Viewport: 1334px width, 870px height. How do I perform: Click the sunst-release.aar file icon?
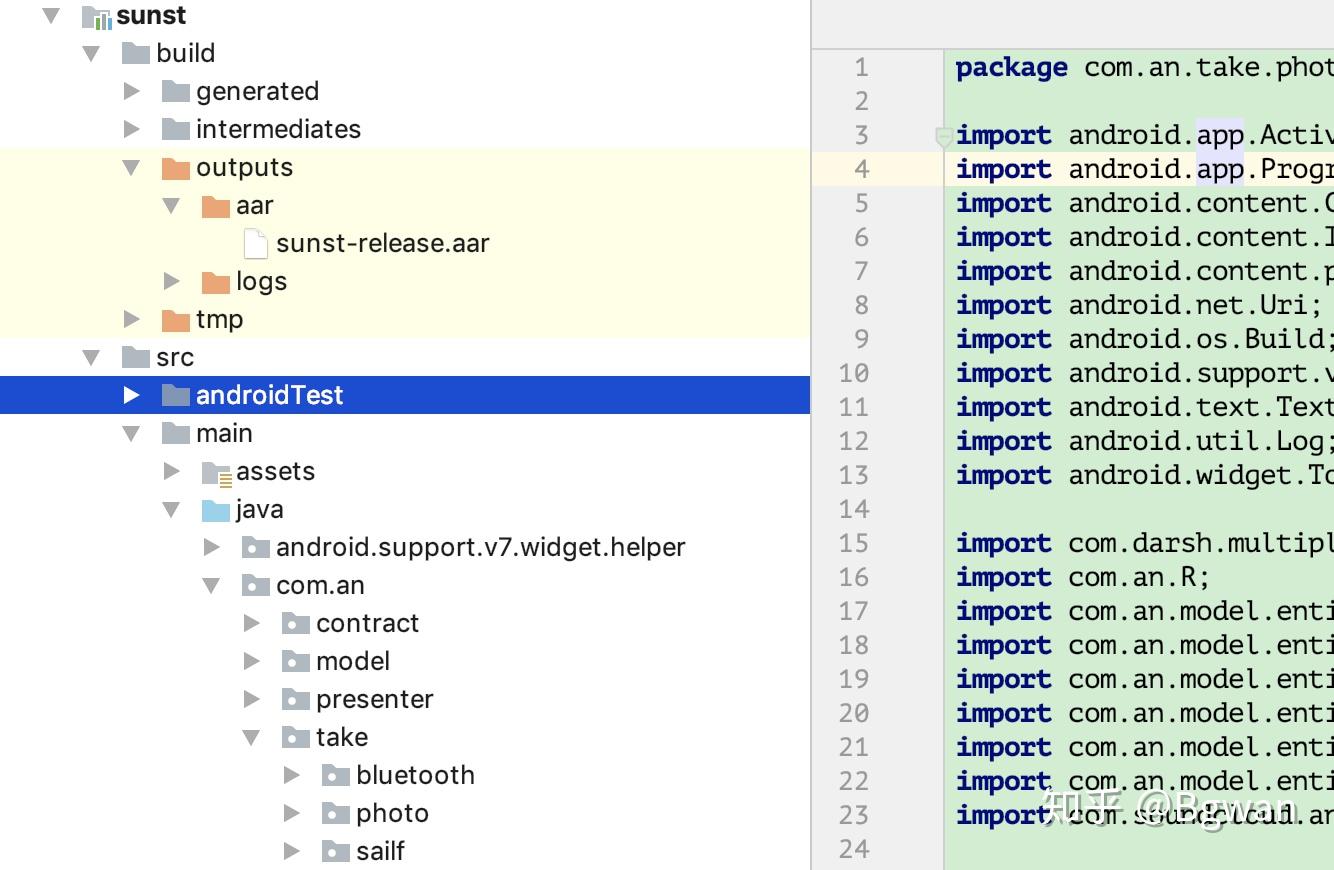pos(256,244)
